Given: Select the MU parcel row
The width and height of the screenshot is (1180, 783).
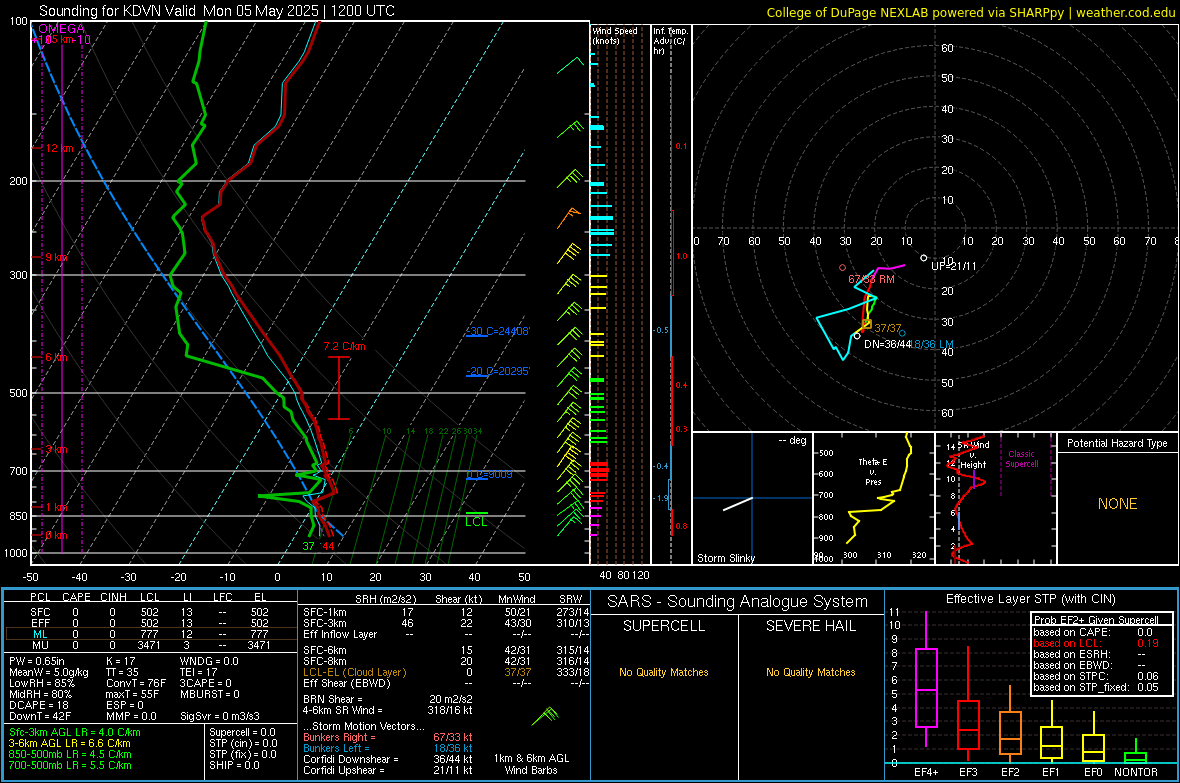Looking at the screenshot, I should pyautogui.click(x=149, y=645).
